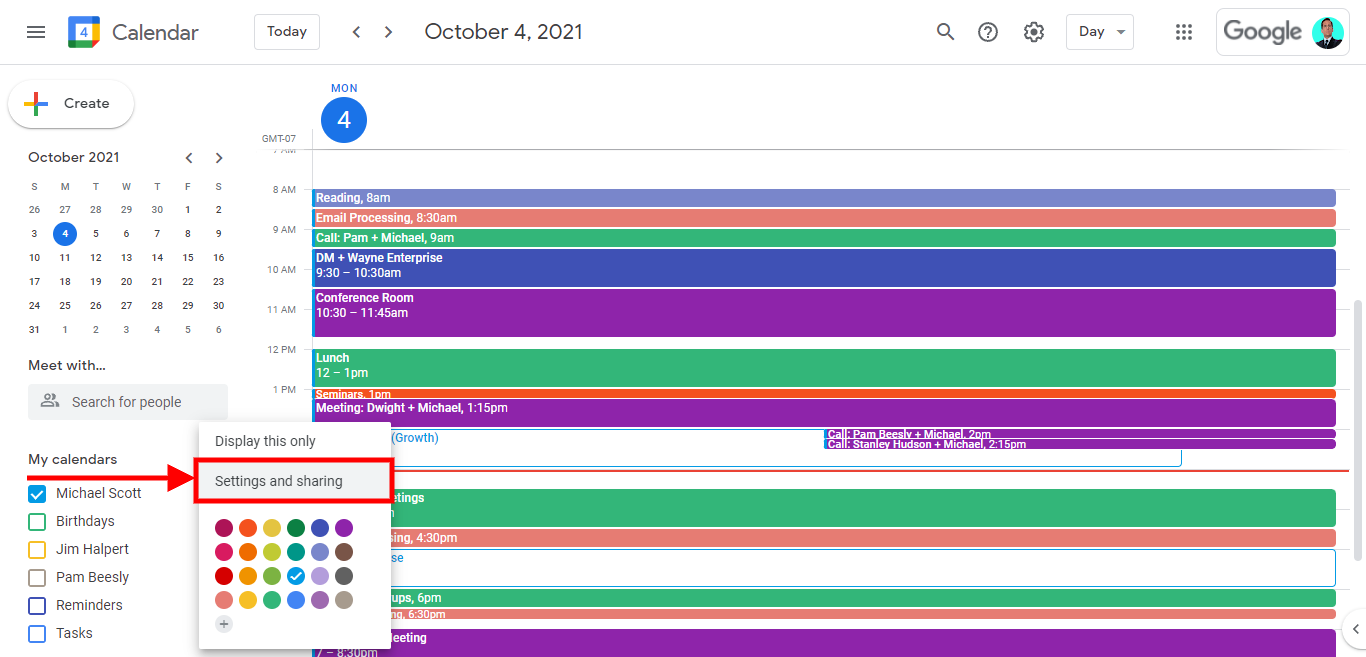This screenshot has height=657, width=1366.
Task: Open the Help icon
Action: tap(988, 31)
